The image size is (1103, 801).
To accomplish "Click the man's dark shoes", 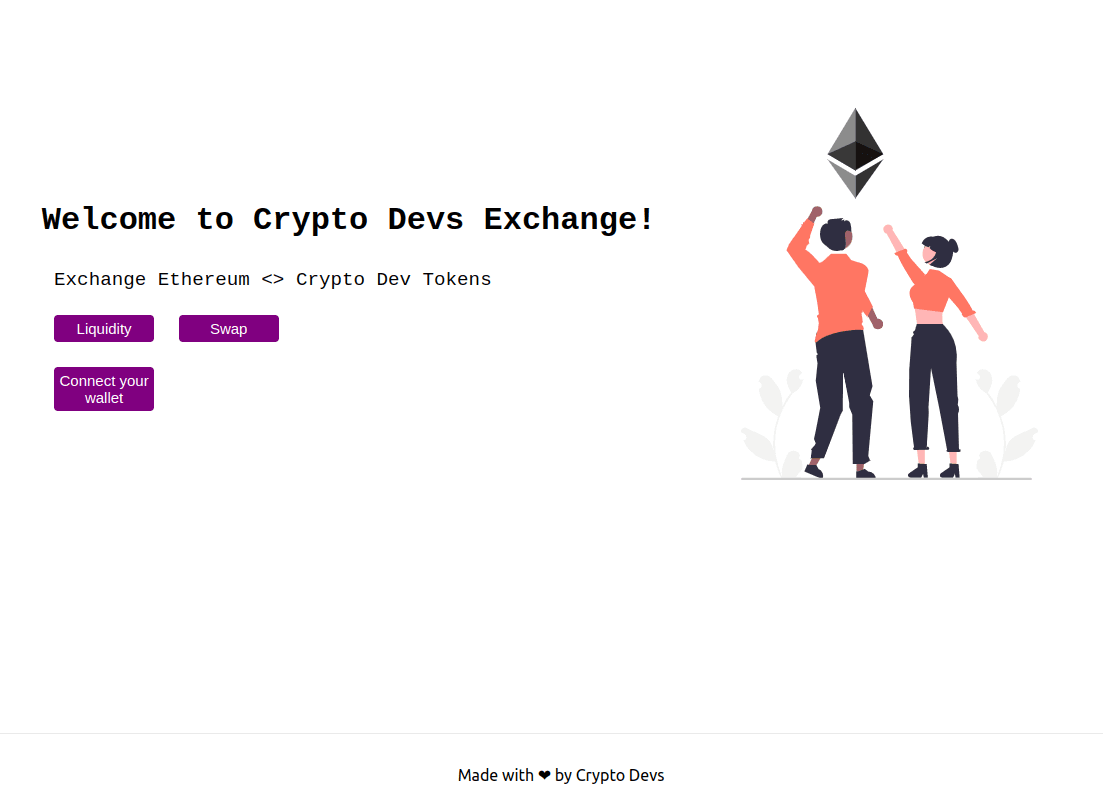I will point(839,471).
